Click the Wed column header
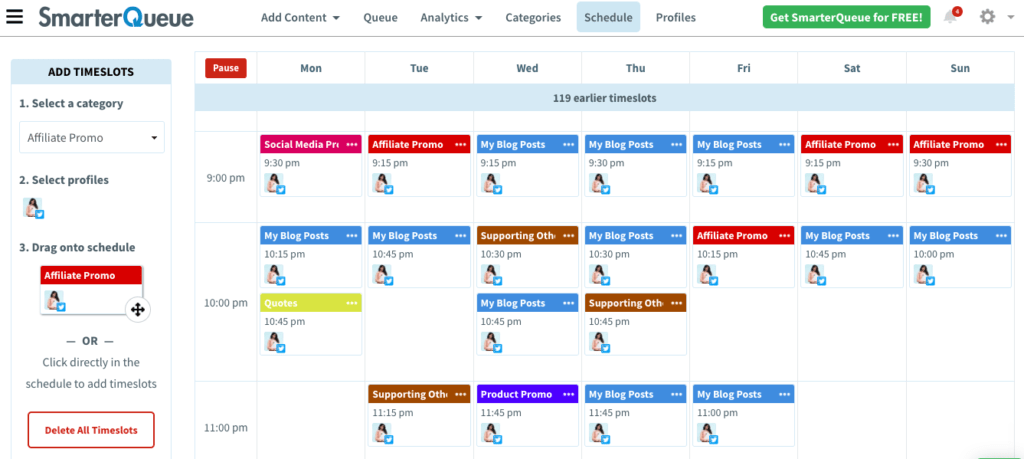The height and width of the screenshot is (459, 1024). click(x=528, y=68)
